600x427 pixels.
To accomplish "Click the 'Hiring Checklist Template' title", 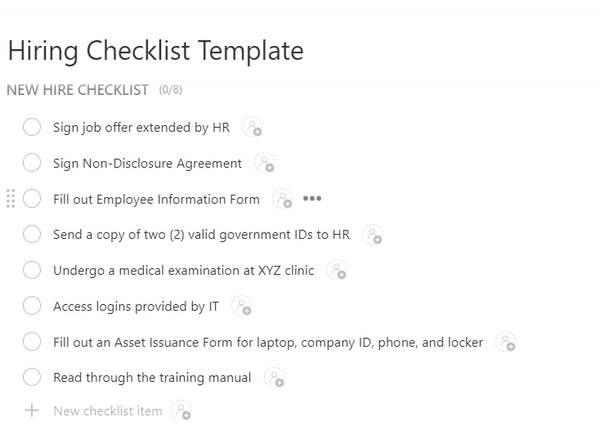I will [x=155, y=50].
